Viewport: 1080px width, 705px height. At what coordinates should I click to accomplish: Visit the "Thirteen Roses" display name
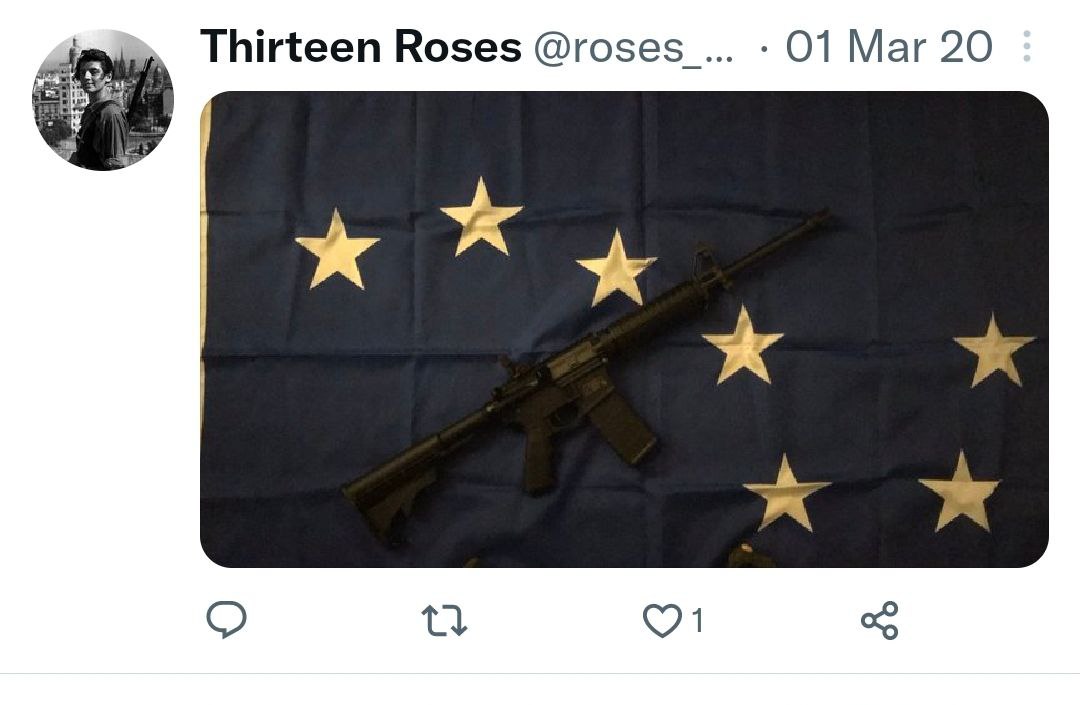coord(360,47)
